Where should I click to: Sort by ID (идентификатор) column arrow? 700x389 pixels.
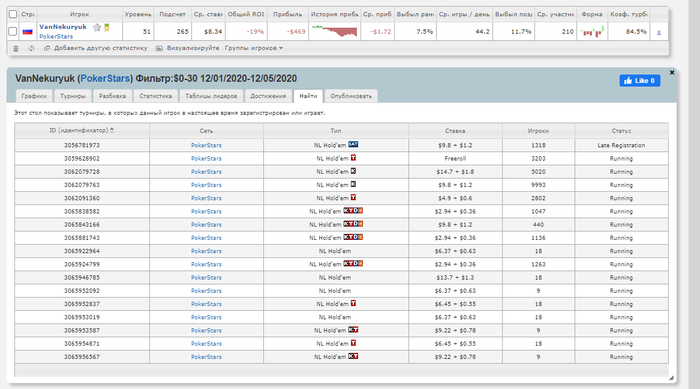[112, 130]
